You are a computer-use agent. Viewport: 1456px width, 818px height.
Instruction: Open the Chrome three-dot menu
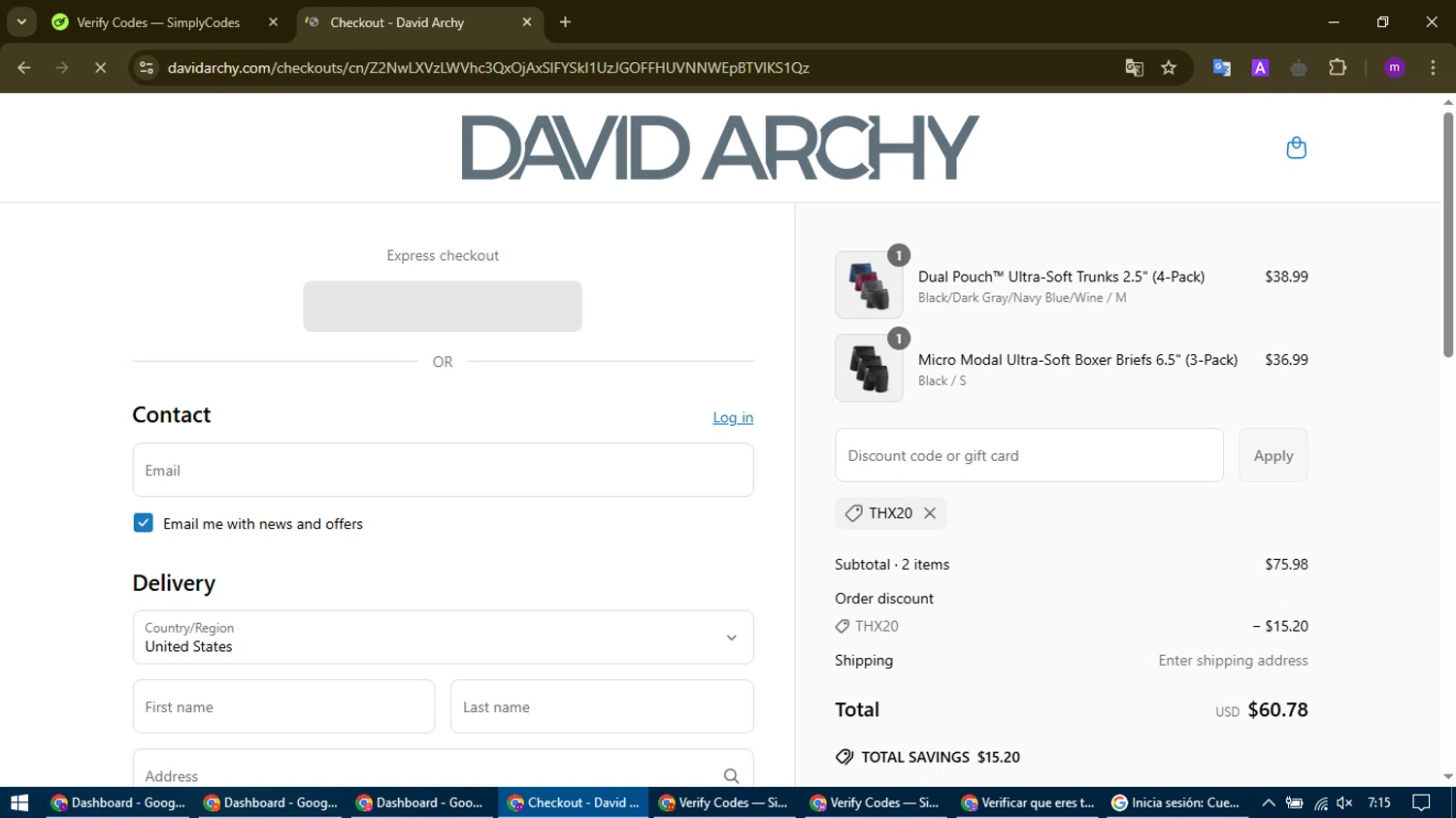coord(1433,68)
